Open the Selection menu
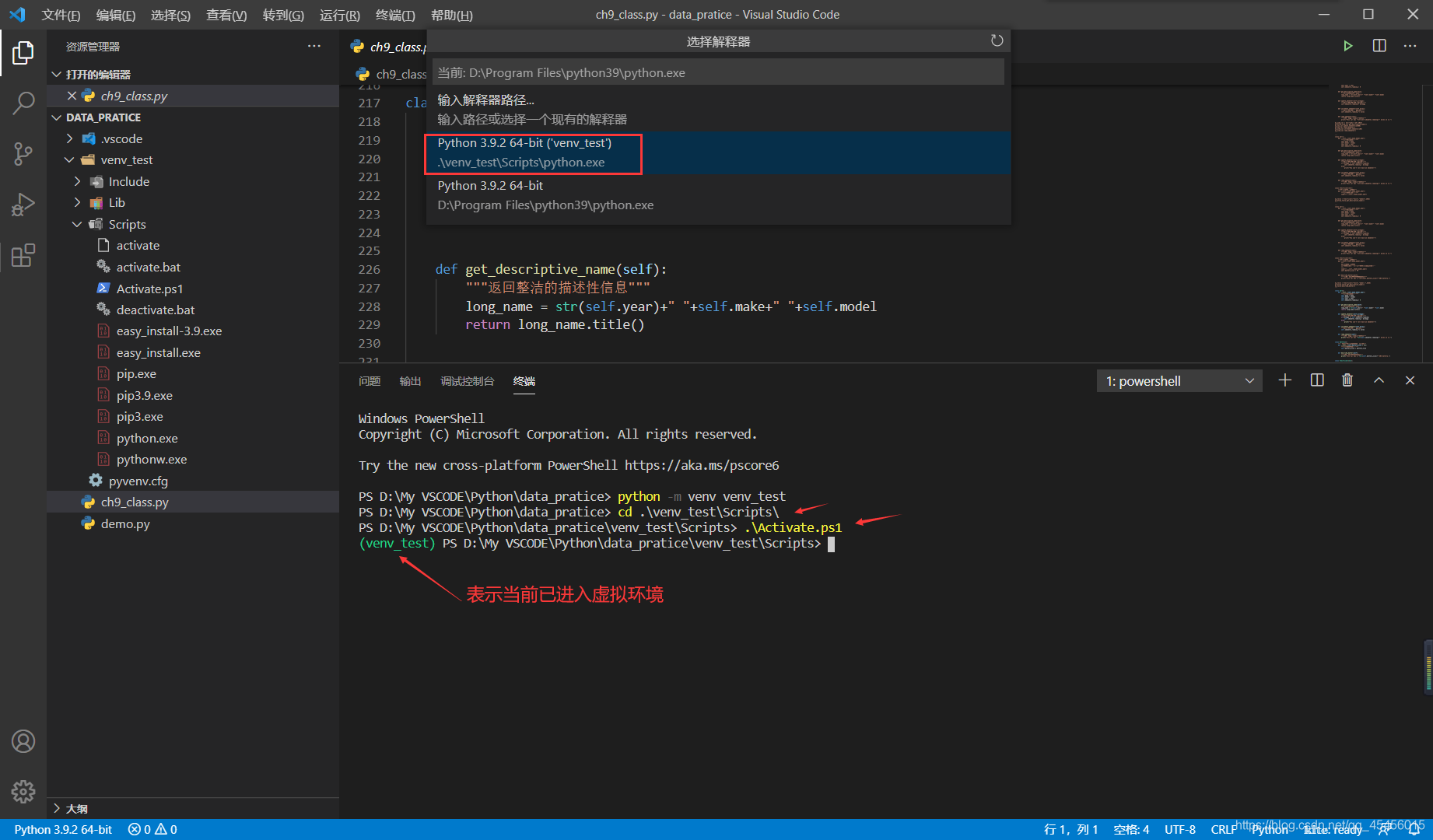Viewport: 1433px width, 840px height. [x=170, y=15]
